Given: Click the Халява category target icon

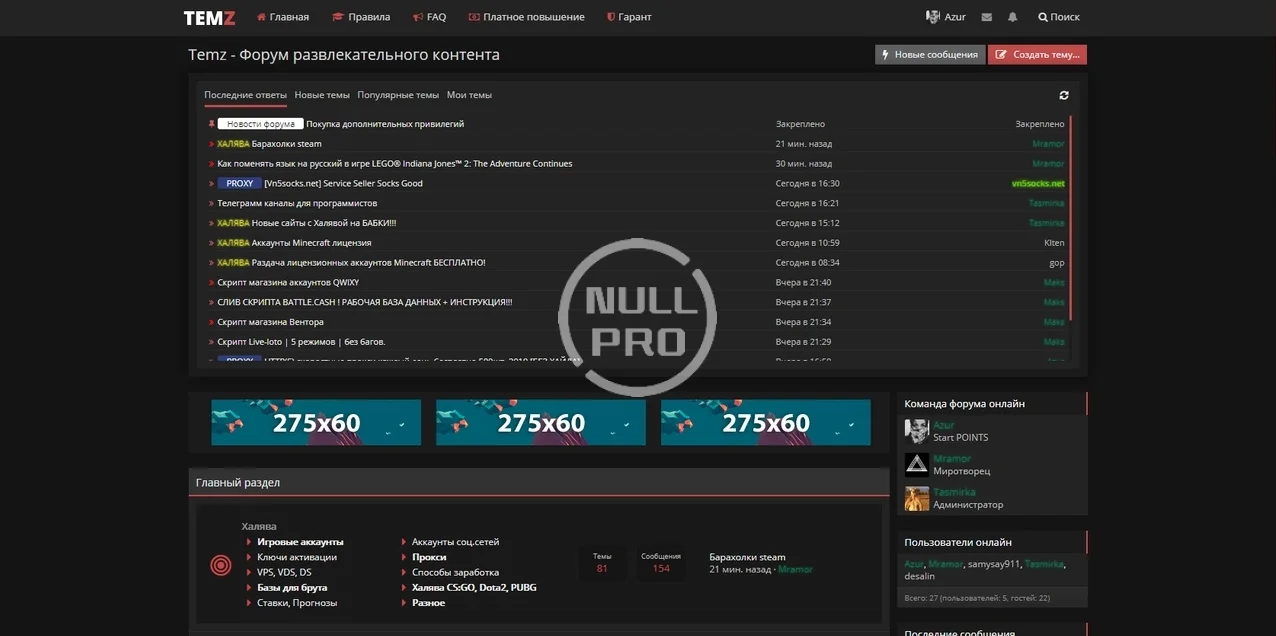Looking at the screenshot, I should pos(221,566).
